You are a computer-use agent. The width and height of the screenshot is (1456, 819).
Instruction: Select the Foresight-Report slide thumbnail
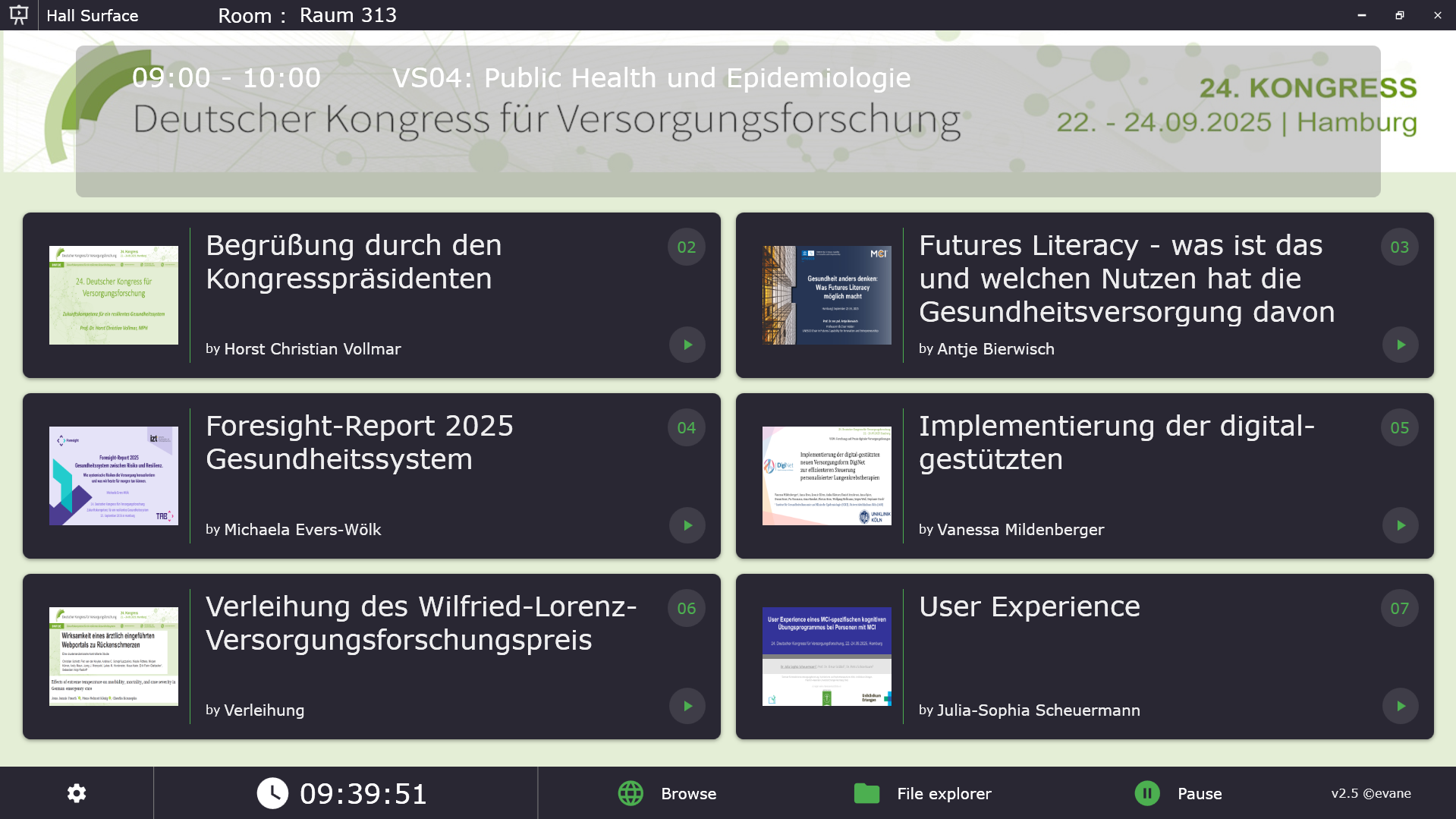coord(114,476)
